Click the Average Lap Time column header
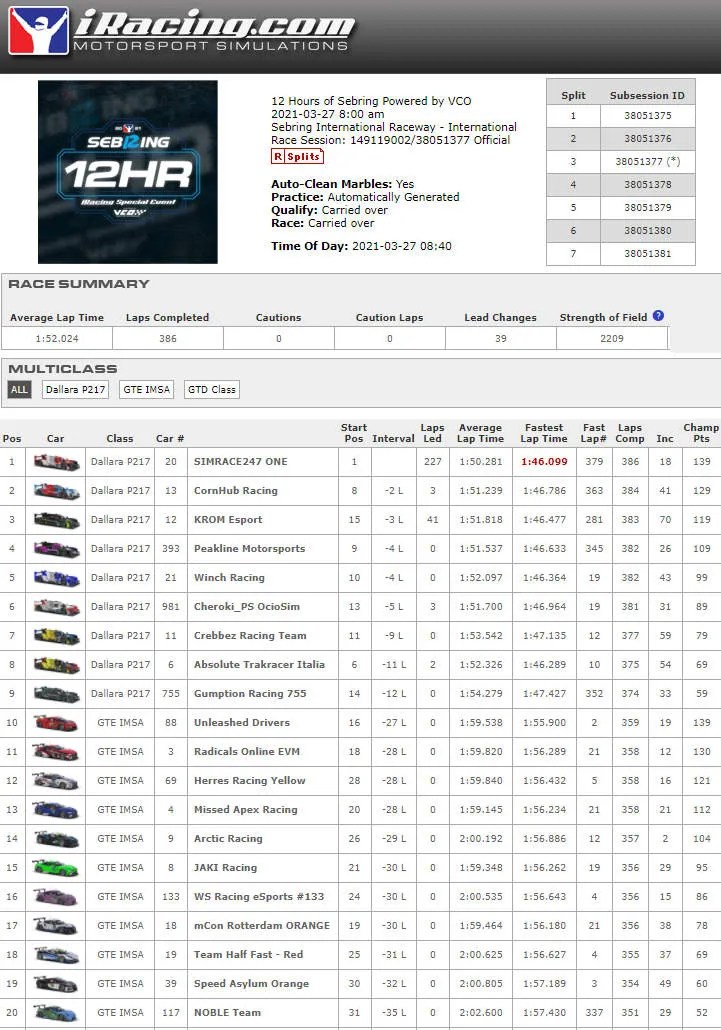721x1030 pixels. click(481, 433)
